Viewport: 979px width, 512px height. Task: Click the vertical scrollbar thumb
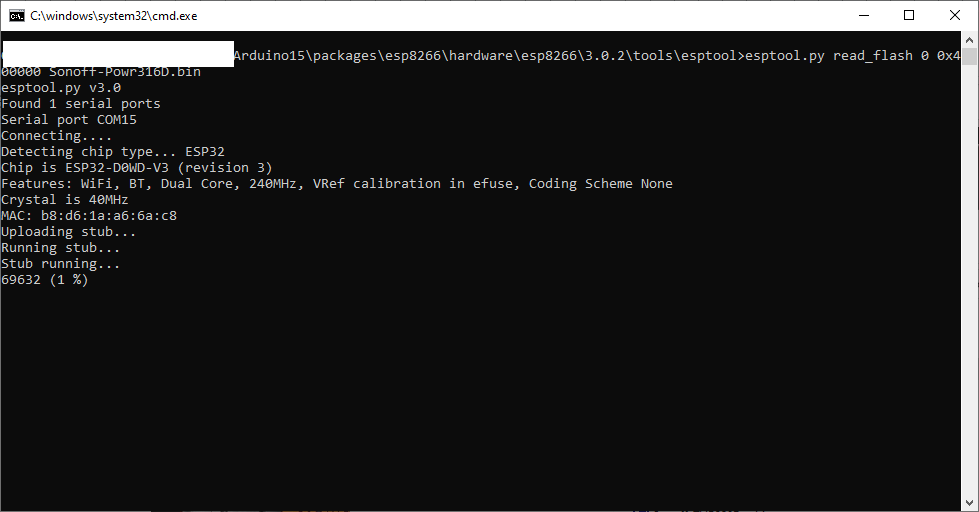pos(969,56)
